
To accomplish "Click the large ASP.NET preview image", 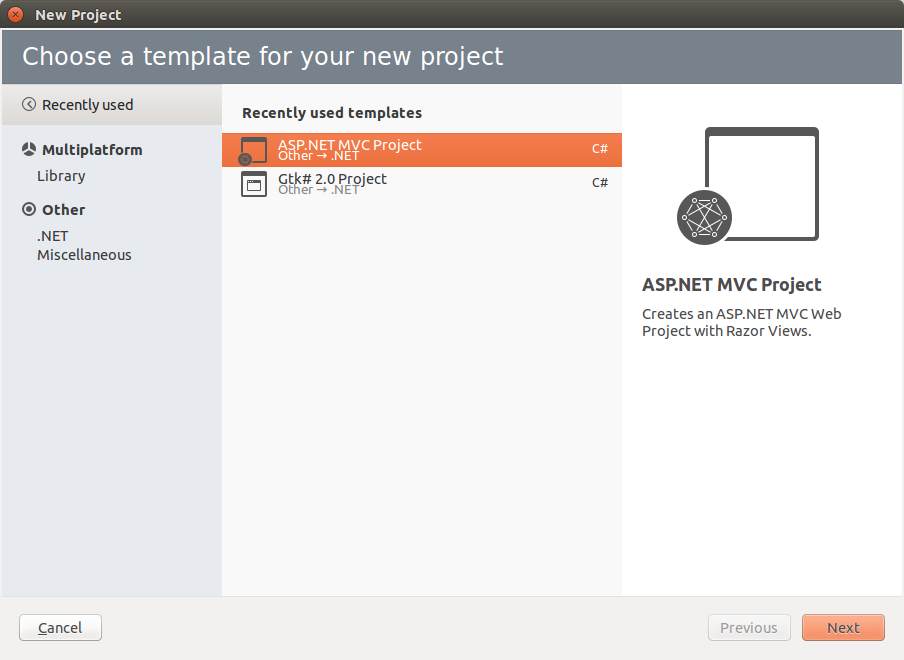I will pos(760,183).
